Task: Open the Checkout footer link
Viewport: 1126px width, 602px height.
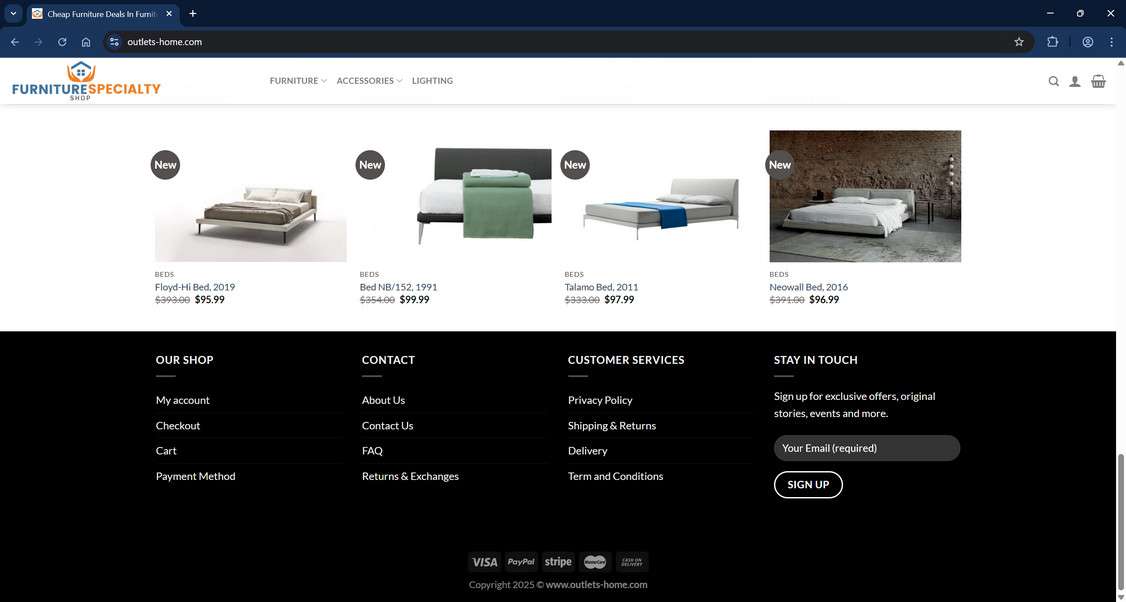Action: 178,425
